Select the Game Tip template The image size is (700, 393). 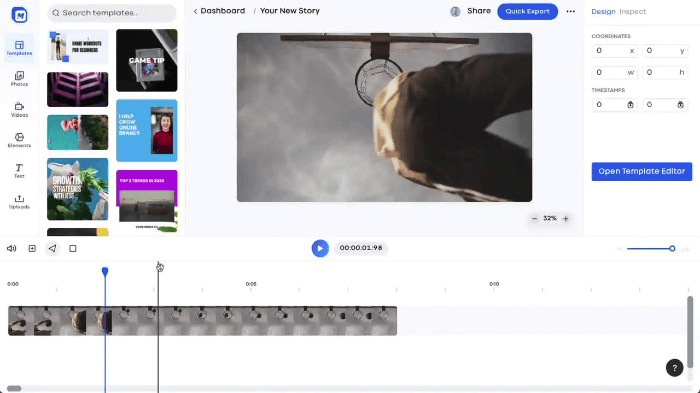tap(146, 60)
